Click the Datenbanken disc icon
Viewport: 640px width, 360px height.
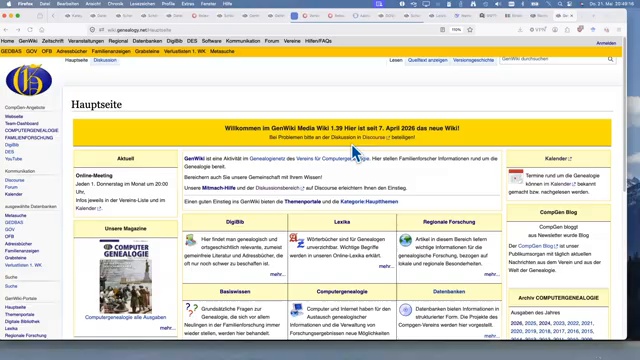click(x=405, y=310)
